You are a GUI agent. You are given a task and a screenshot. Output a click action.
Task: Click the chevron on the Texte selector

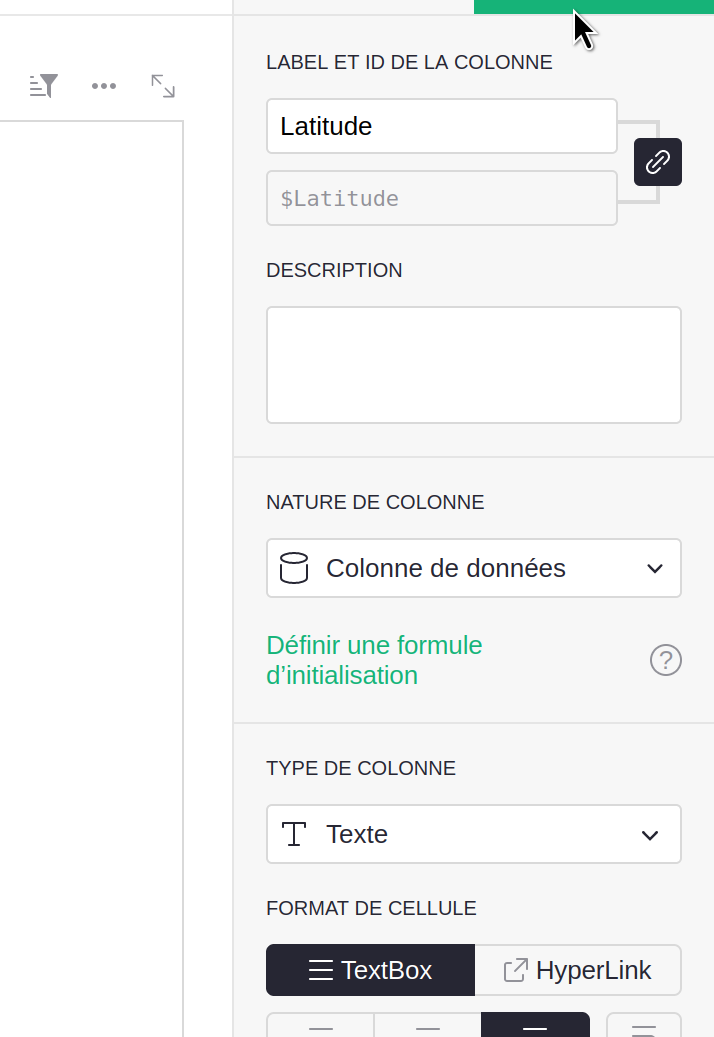pos(651,835)
